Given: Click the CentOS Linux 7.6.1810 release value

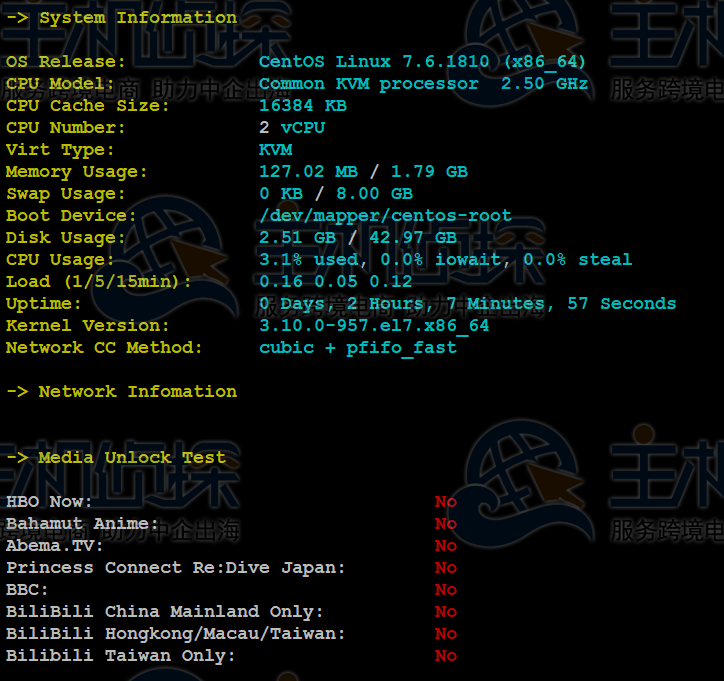Looking at the screenshot, I should point(422,61).
